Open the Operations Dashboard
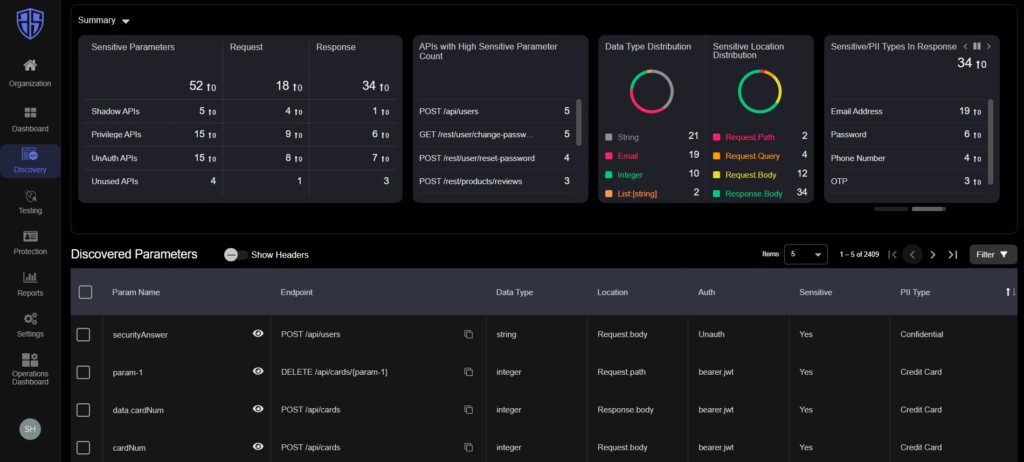Screen dimensions: 1024x462 30,369
